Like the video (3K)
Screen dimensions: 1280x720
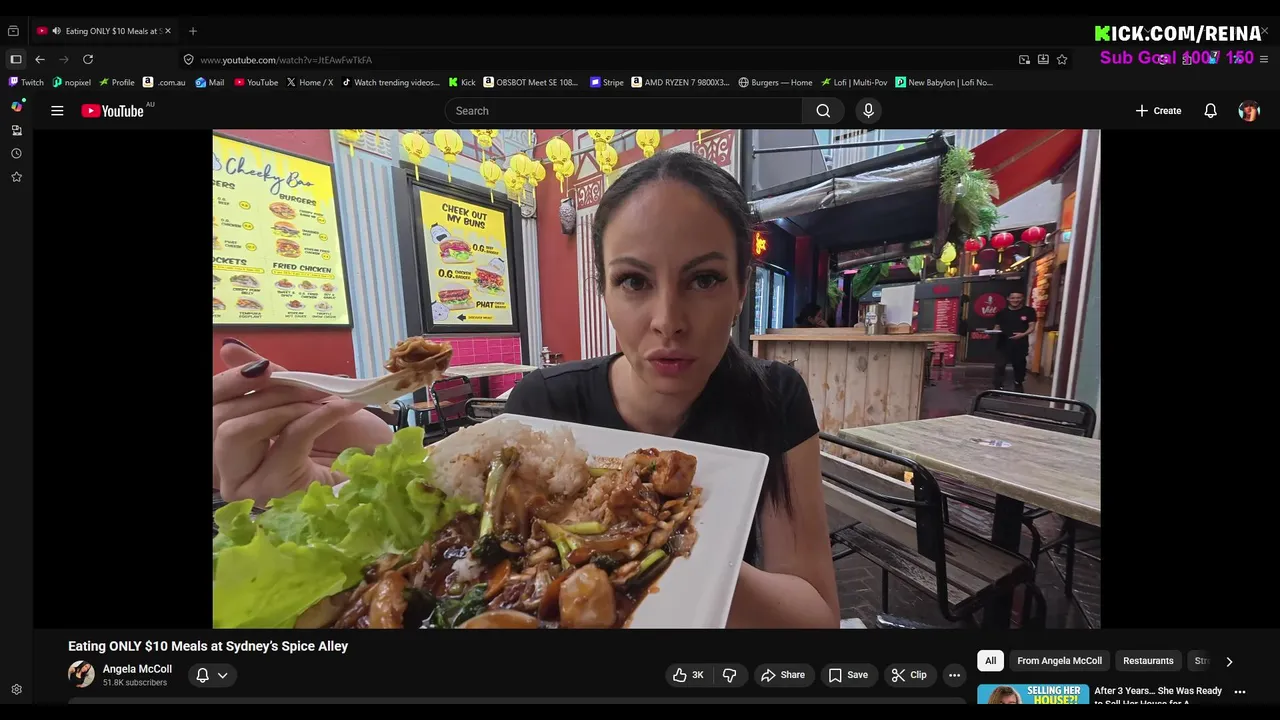688,675
